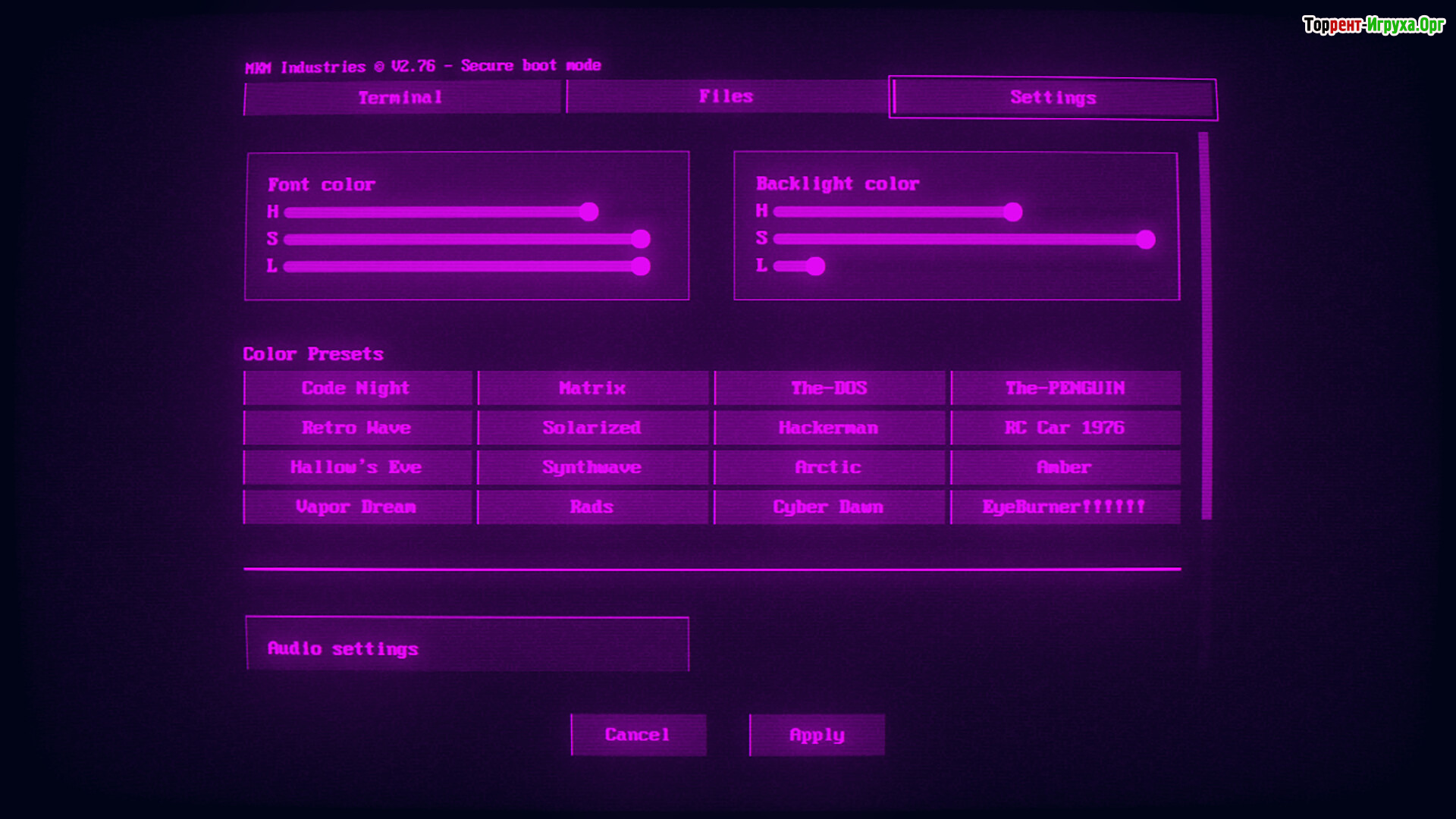Screen dimensions: 1456x819
Task: Select the Settings tab
Action: [x=1053, y=98]
